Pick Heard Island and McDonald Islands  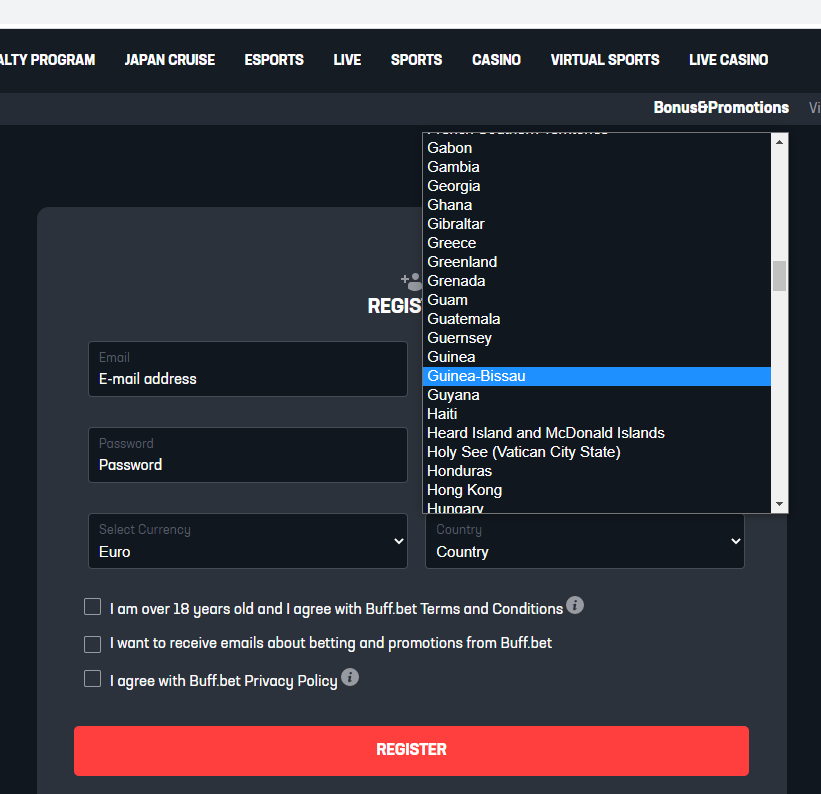pyautogui.click(x=596, y=433)
